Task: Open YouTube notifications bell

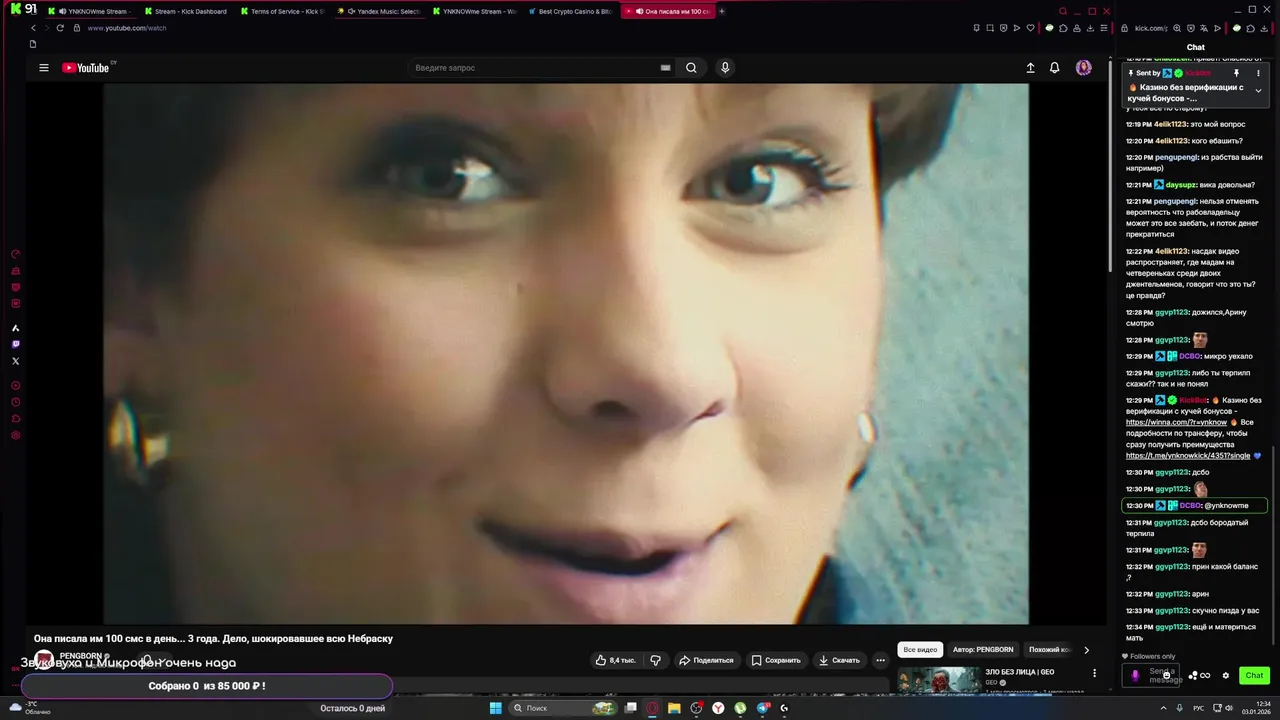Action: [1054, 68]
